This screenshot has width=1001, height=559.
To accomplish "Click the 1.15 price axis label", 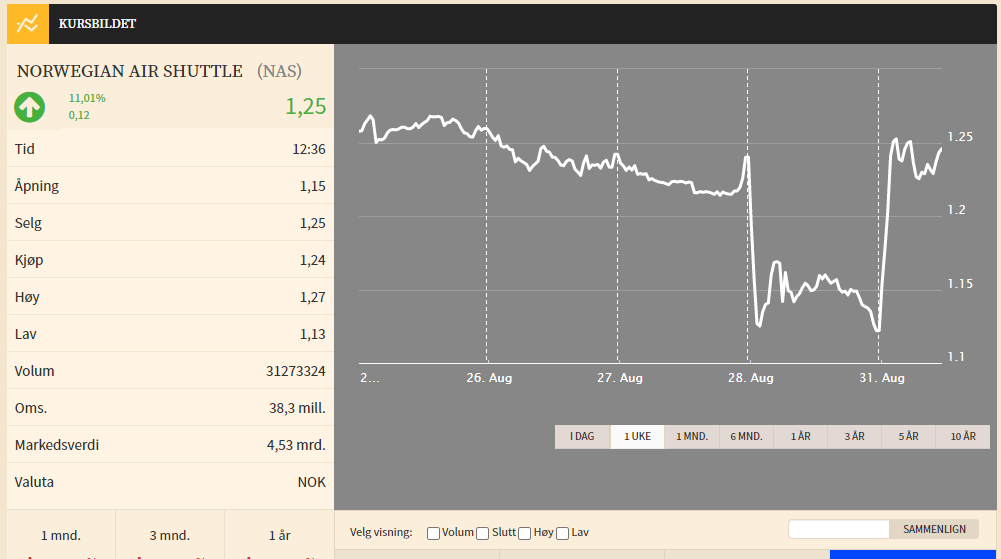I will coord(960,283).
